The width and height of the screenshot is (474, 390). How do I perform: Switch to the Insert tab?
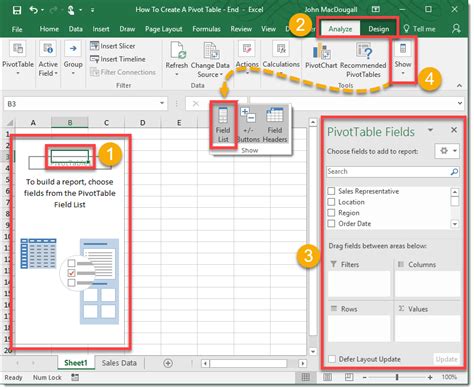tap(101, 29)
